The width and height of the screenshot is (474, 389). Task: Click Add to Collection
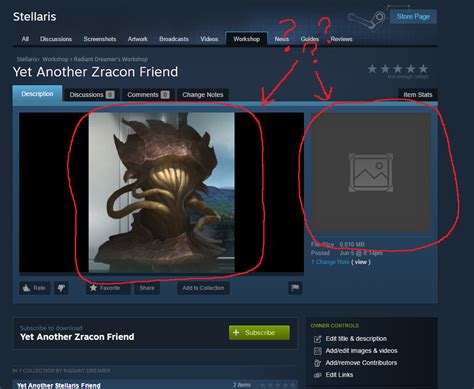click(203, 288)
